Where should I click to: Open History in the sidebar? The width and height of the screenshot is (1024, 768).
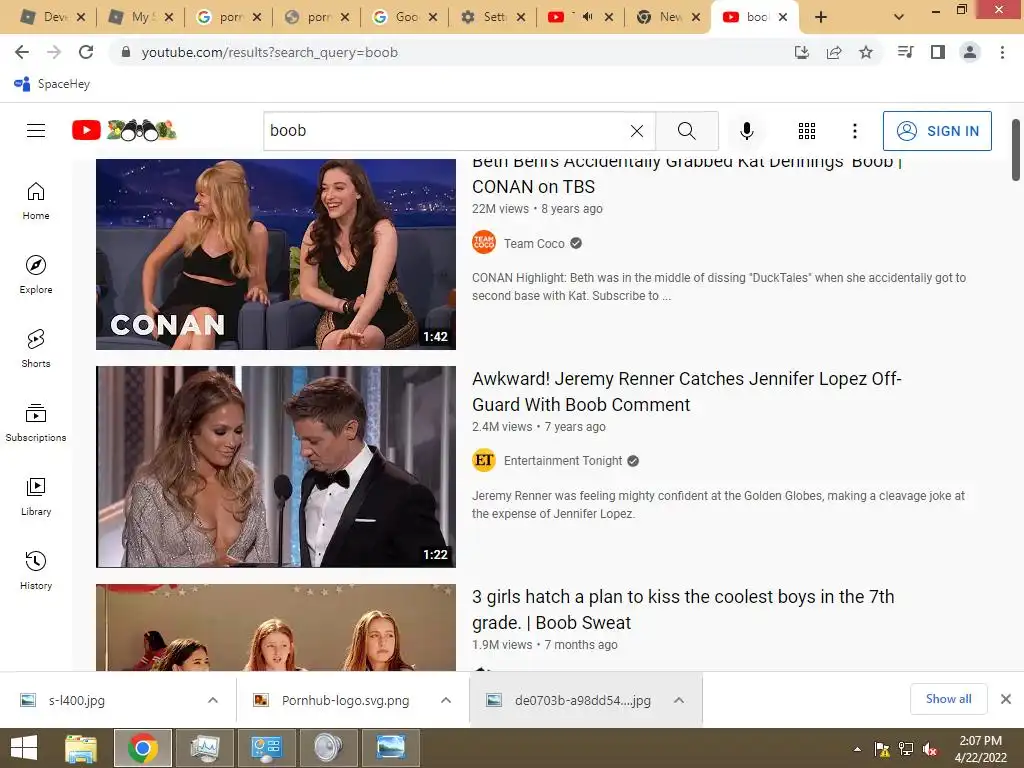(36, 571)
